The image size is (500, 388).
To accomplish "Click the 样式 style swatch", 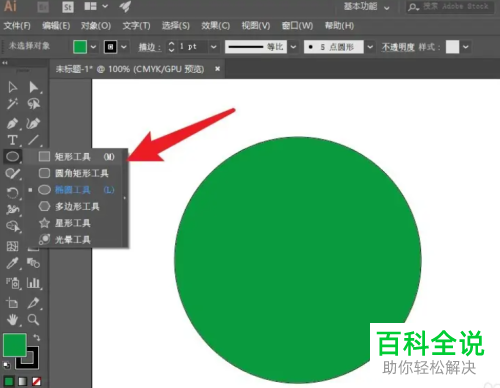I will click(452, 47).
